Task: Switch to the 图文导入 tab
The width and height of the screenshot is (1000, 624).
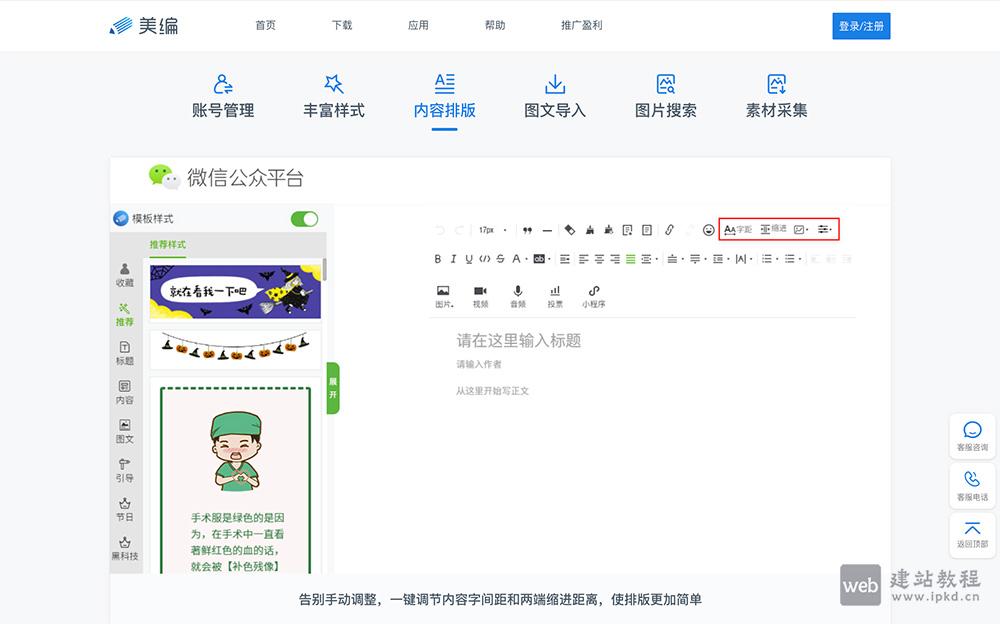Action: pyautogui.click(x=555, y=97)
